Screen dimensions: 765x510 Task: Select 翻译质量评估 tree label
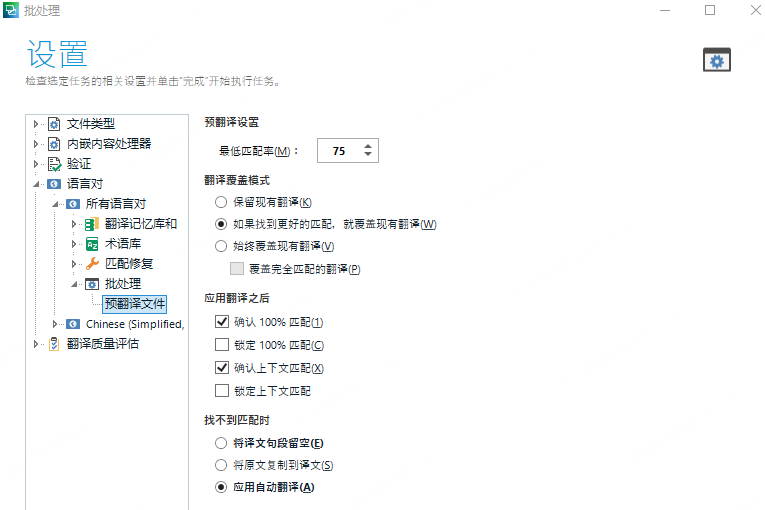[x=103, y=344]
